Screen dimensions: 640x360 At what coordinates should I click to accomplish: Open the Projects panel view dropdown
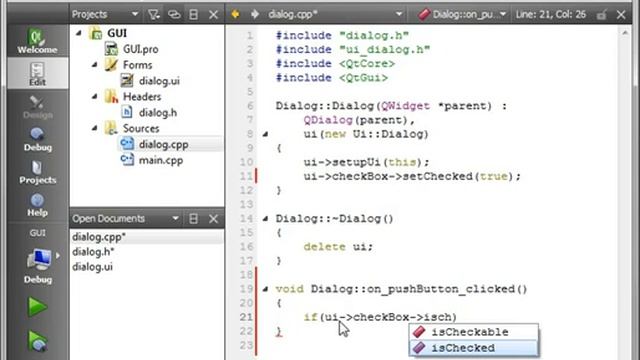(135, 14)
